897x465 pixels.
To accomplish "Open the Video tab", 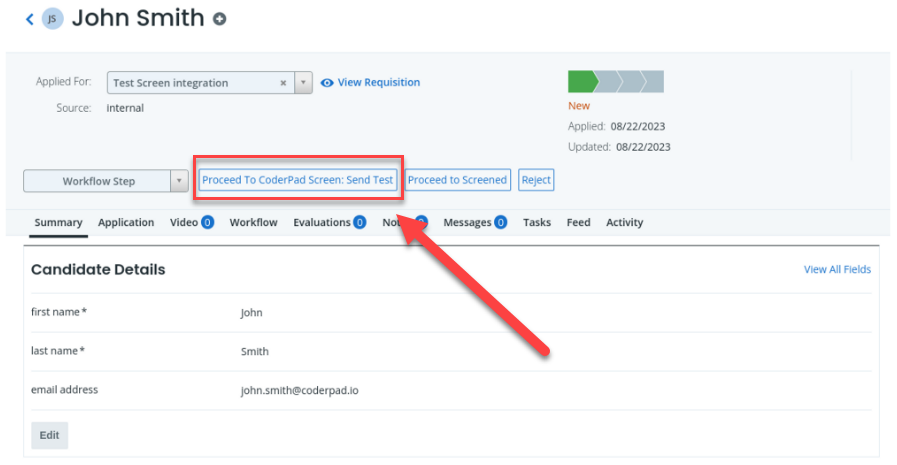I will tap(192, 222).
